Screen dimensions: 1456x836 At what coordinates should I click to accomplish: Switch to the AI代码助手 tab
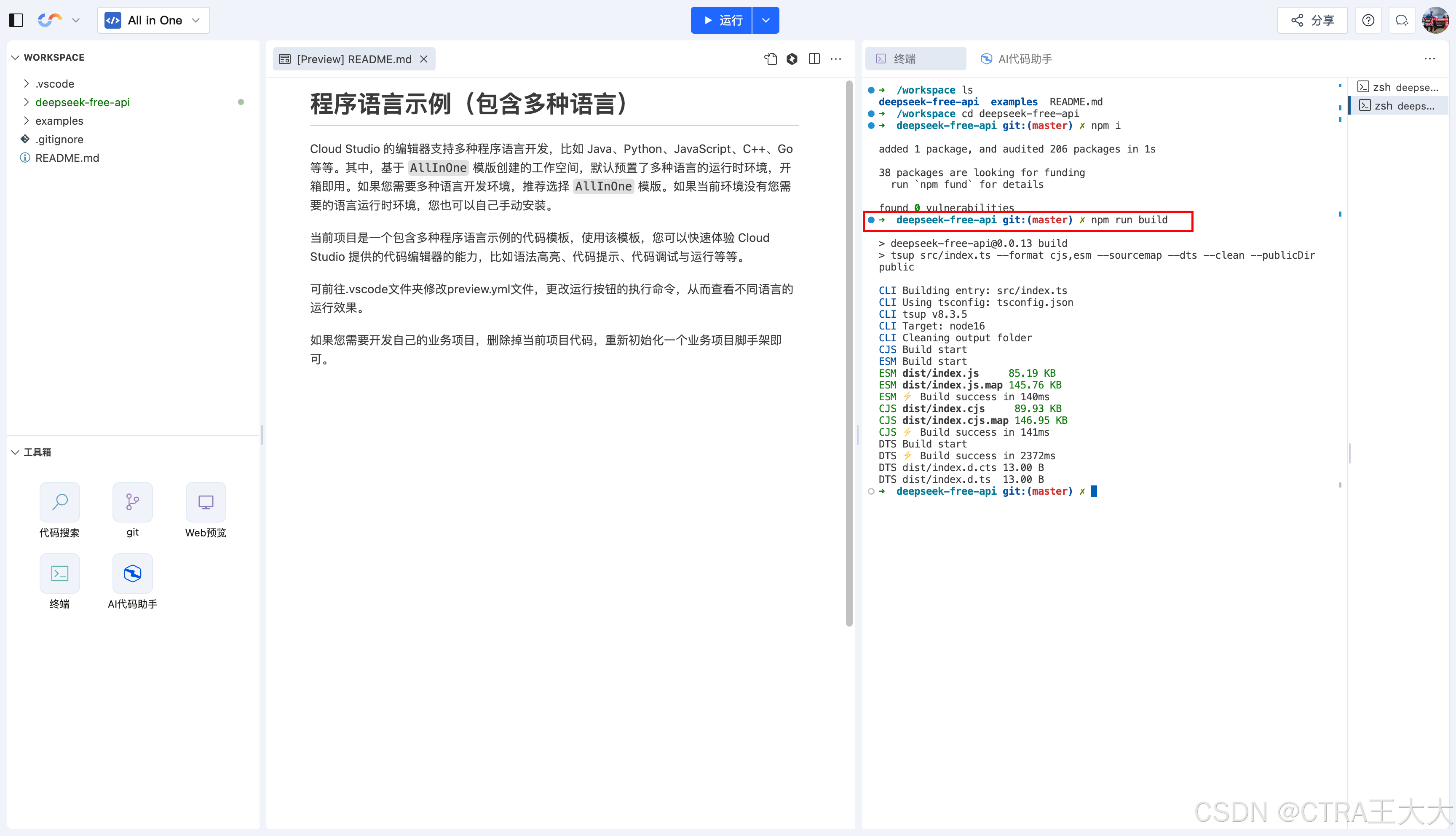coord(1016,59)
